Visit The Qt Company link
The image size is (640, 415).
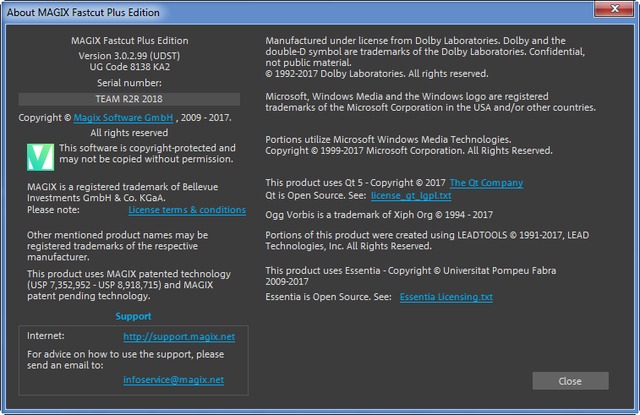pyautogui.click(x=486, y=183)
